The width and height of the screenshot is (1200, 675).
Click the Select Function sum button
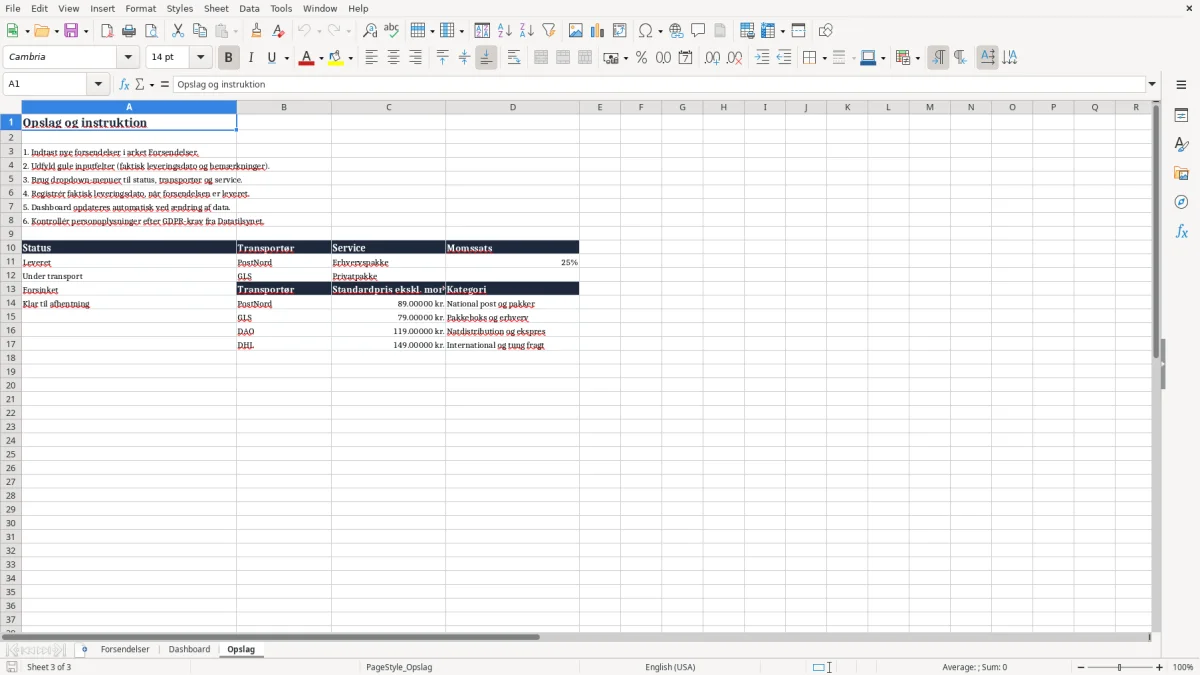pyautogui.click(x=140, y=85)
